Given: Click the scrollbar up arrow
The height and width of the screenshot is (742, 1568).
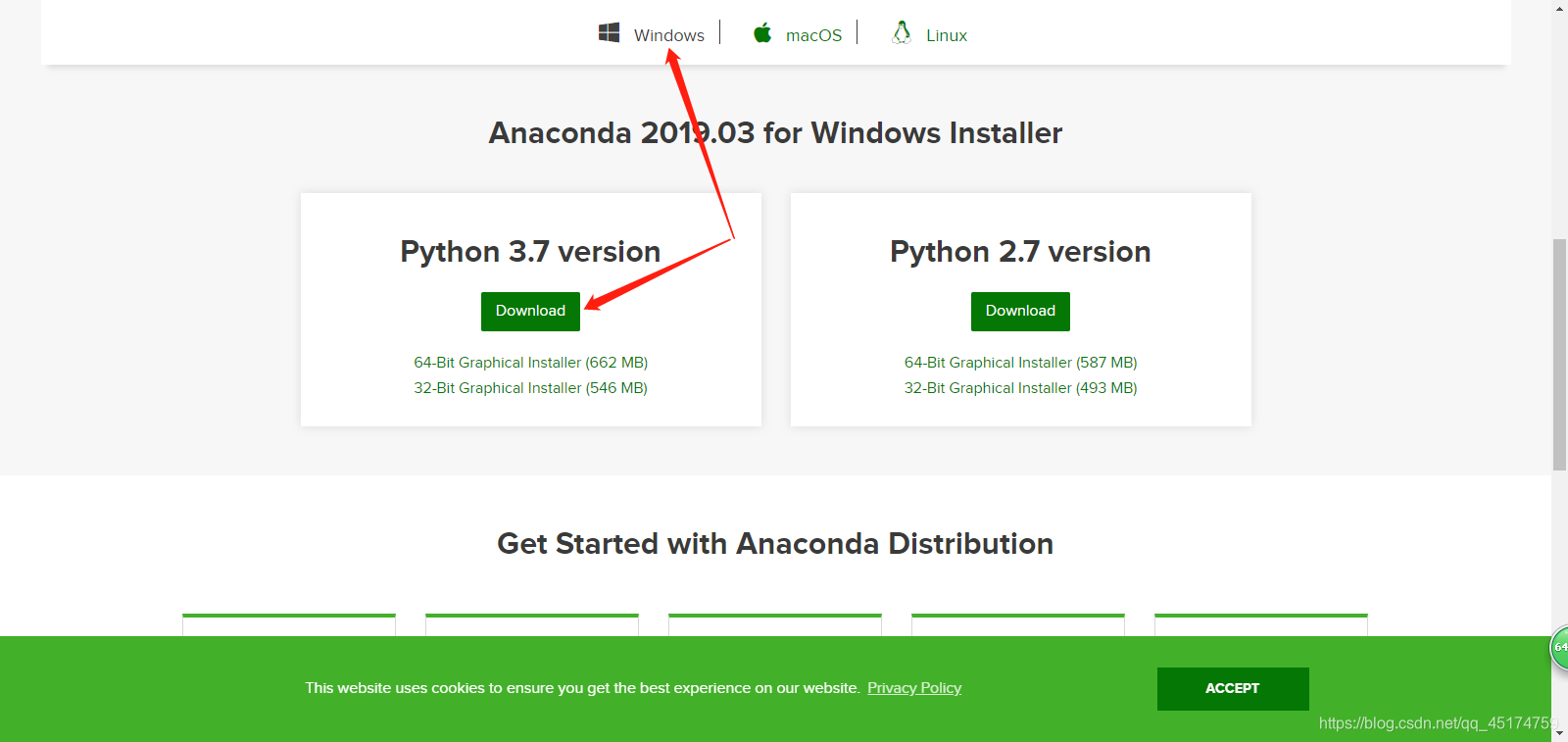Looking at the screenshot, I should tap(1559, 8).
